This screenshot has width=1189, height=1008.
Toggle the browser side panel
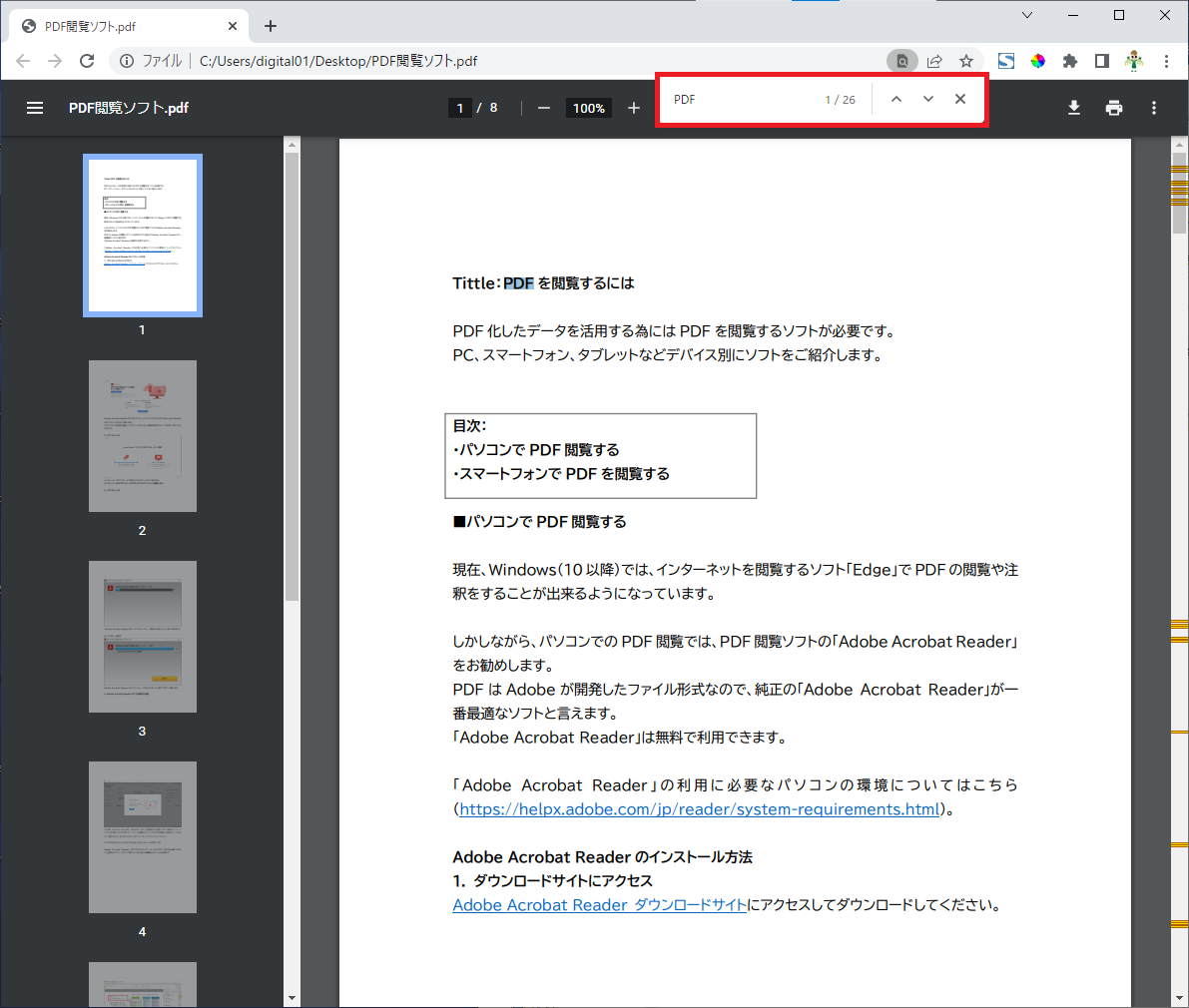pyautogui.click(x=1102, y=62)
